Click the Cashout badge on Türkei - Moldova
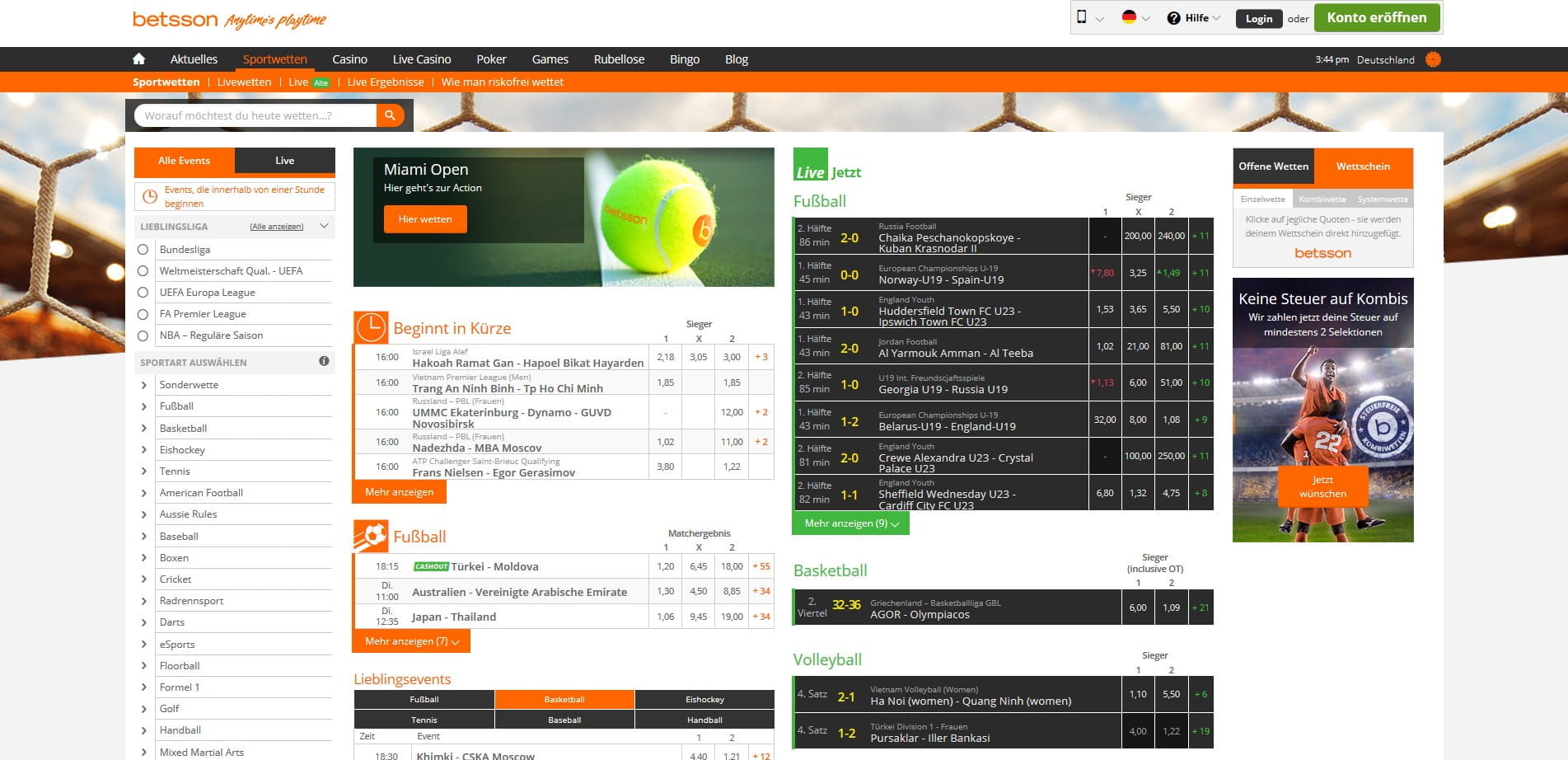Viewport: 1568px width, 760px height. point(431,566)
